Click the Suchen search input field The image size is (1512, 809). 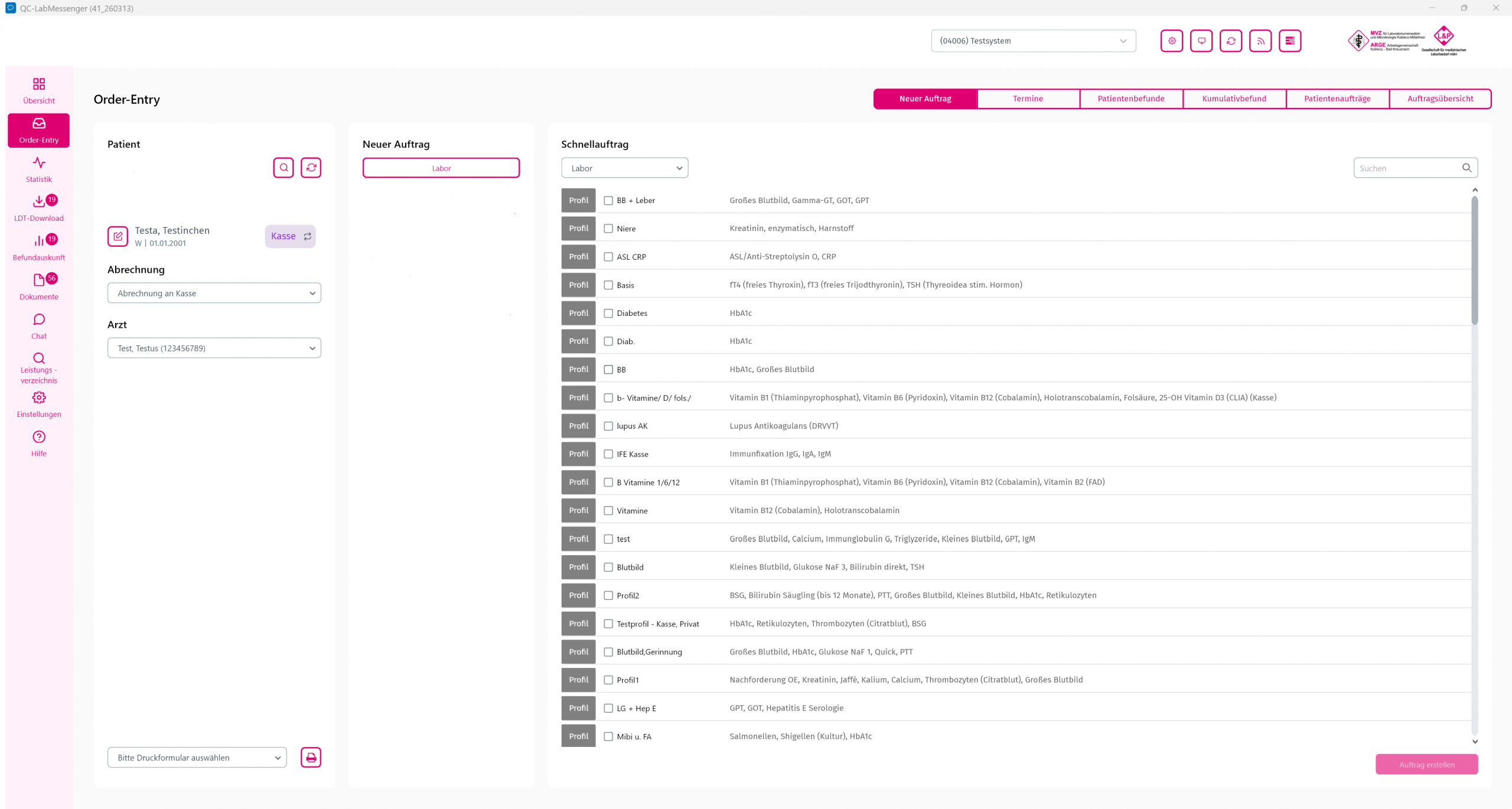1408,168
